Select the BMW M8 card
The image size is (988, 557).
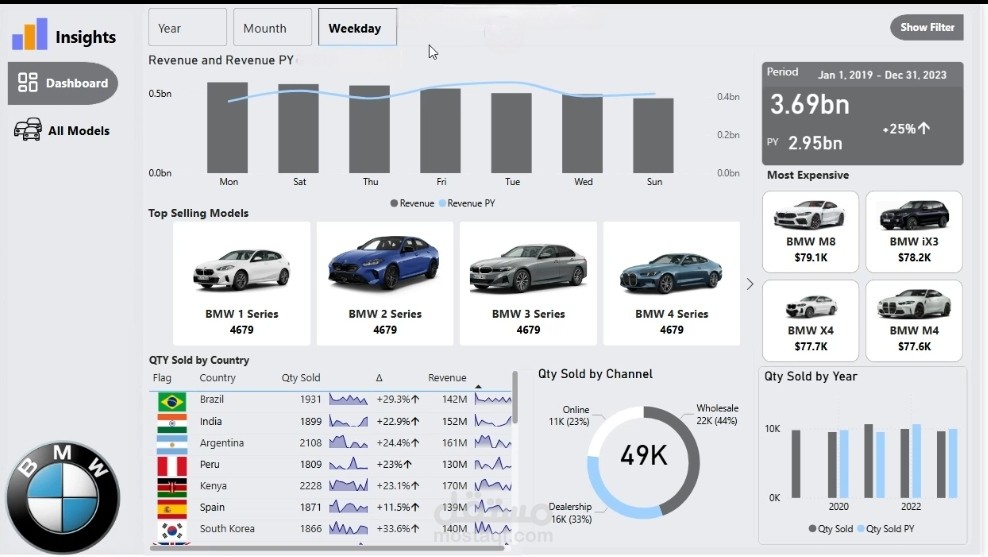click(x=810, y=232)
